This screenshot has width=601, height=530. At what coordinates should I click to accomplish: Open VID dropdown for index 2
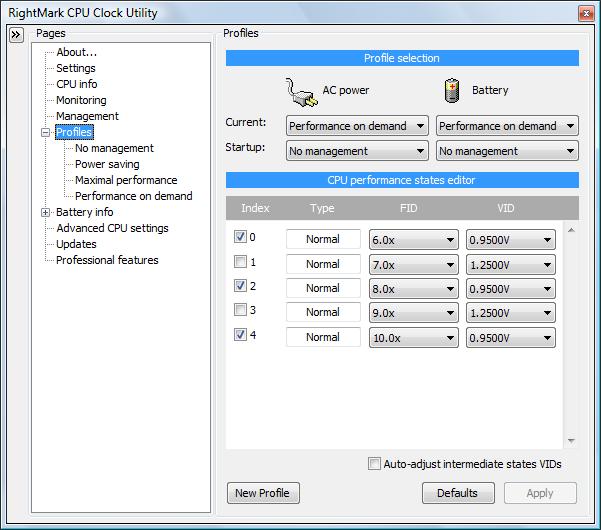511,289
